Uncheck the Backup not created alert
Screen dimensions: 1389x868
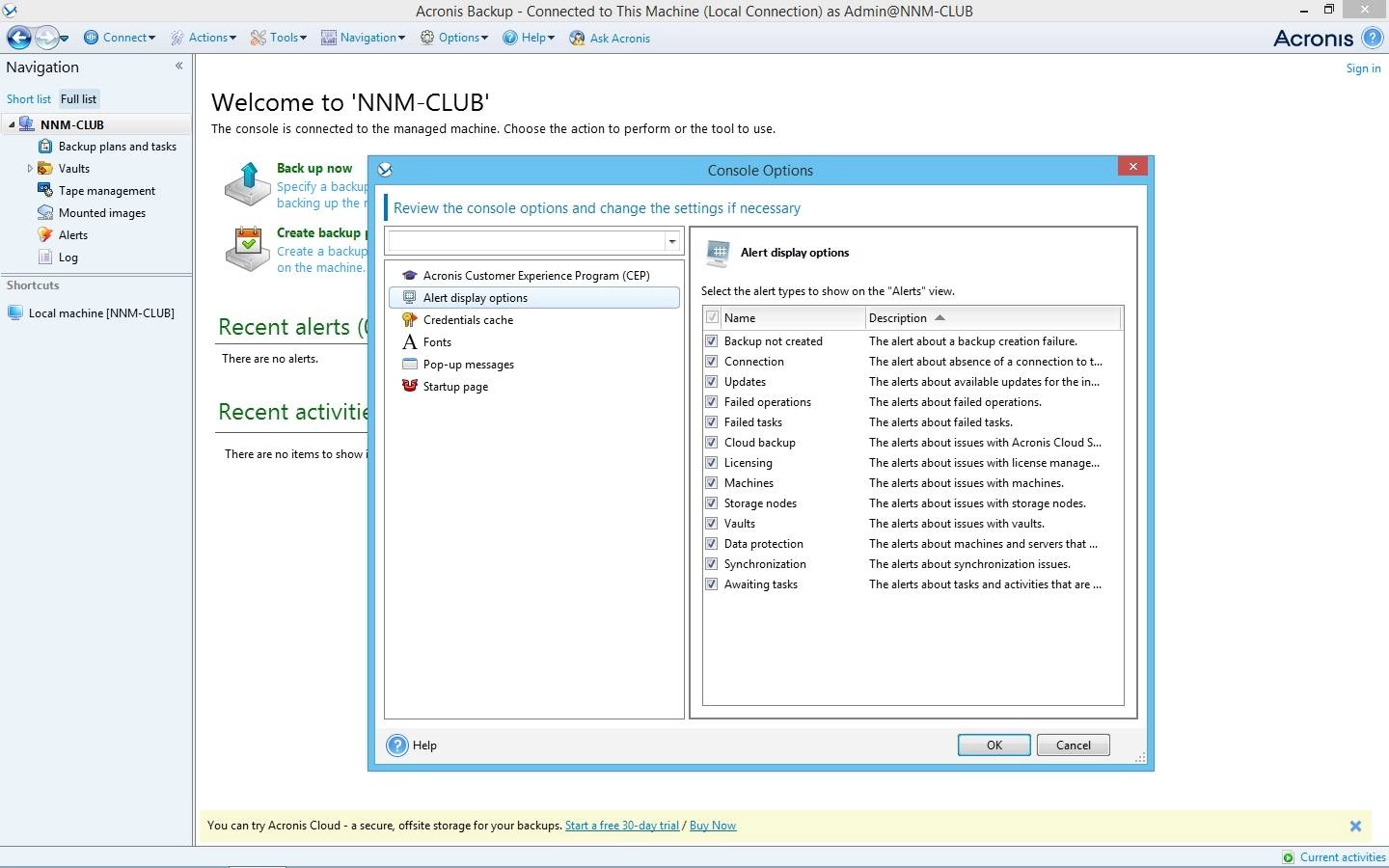(x=712, y=341)
